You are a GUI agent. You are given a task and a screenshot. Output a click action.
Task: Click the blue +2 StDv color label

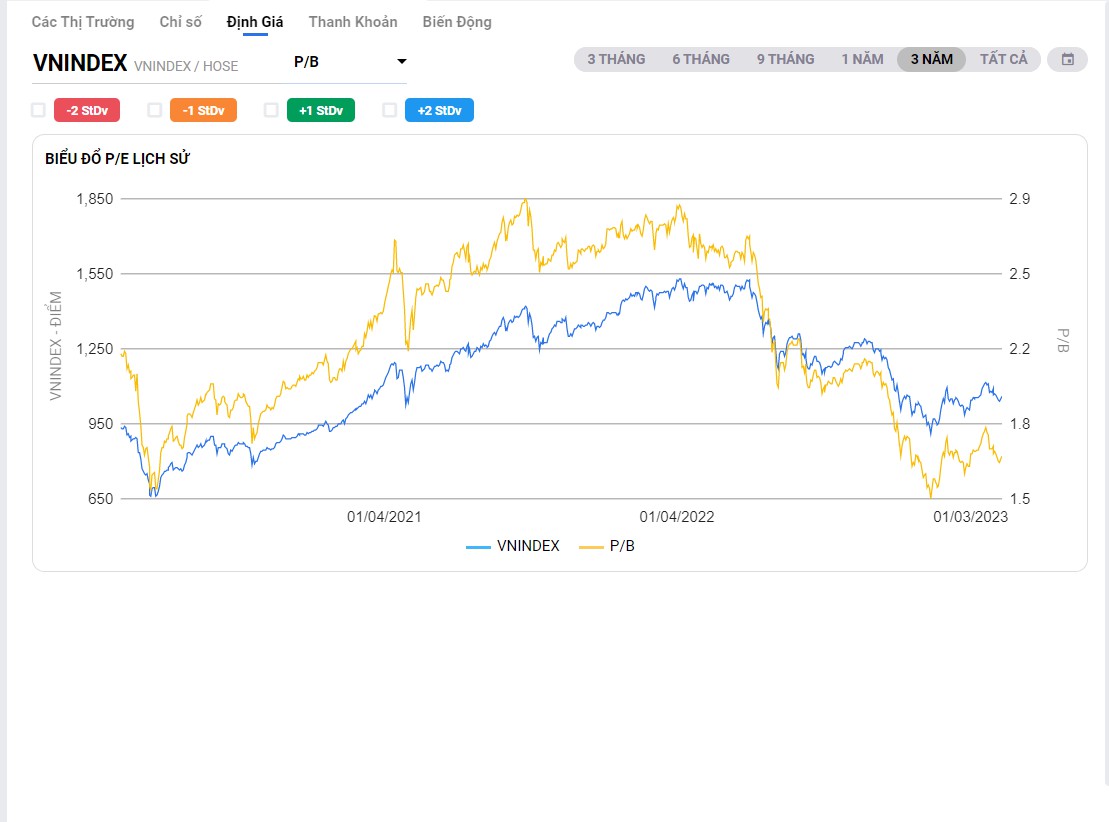pos(439,110)
